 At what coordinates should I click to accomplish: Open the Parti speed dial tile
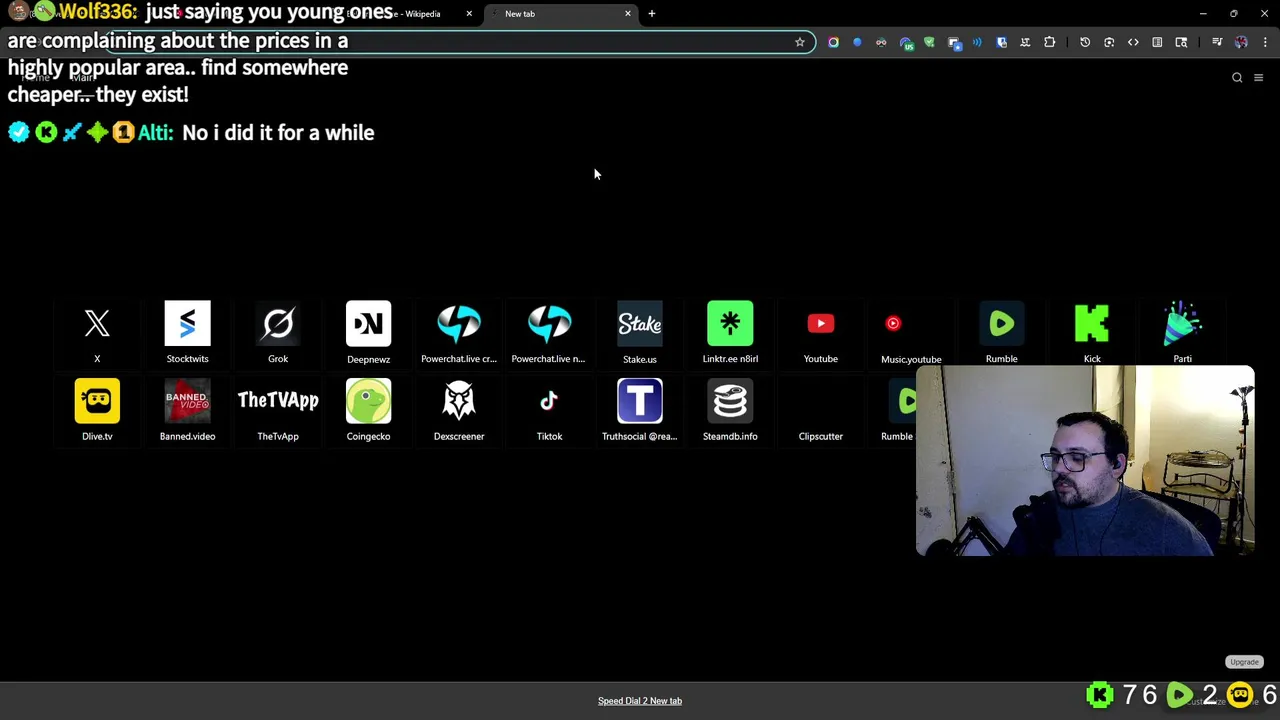tap(1182, 333)
